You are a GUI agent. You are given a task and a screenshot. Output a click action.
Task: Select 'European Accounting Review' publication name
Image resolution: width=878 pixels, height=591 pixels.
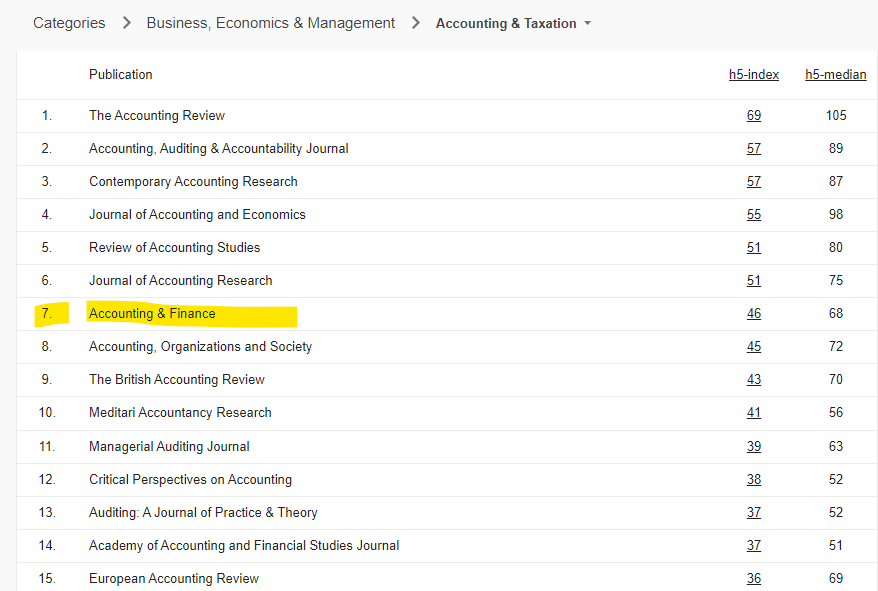point(174,579)
